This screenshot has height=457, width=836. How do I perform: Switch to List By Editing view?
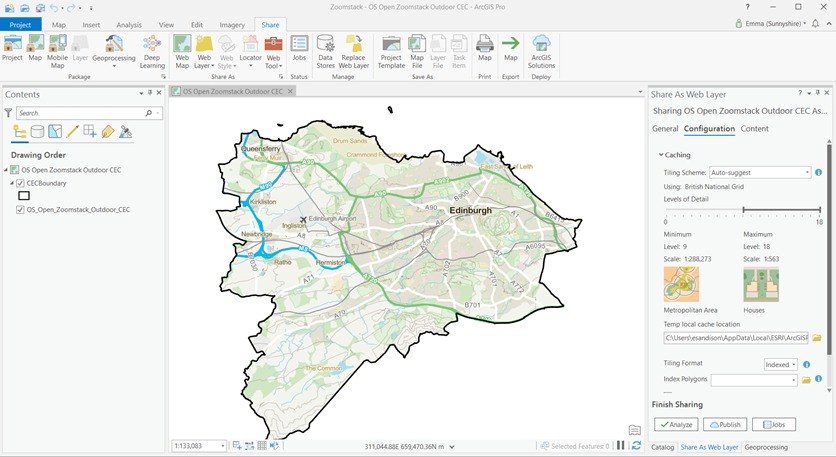[x=73, y=132]
